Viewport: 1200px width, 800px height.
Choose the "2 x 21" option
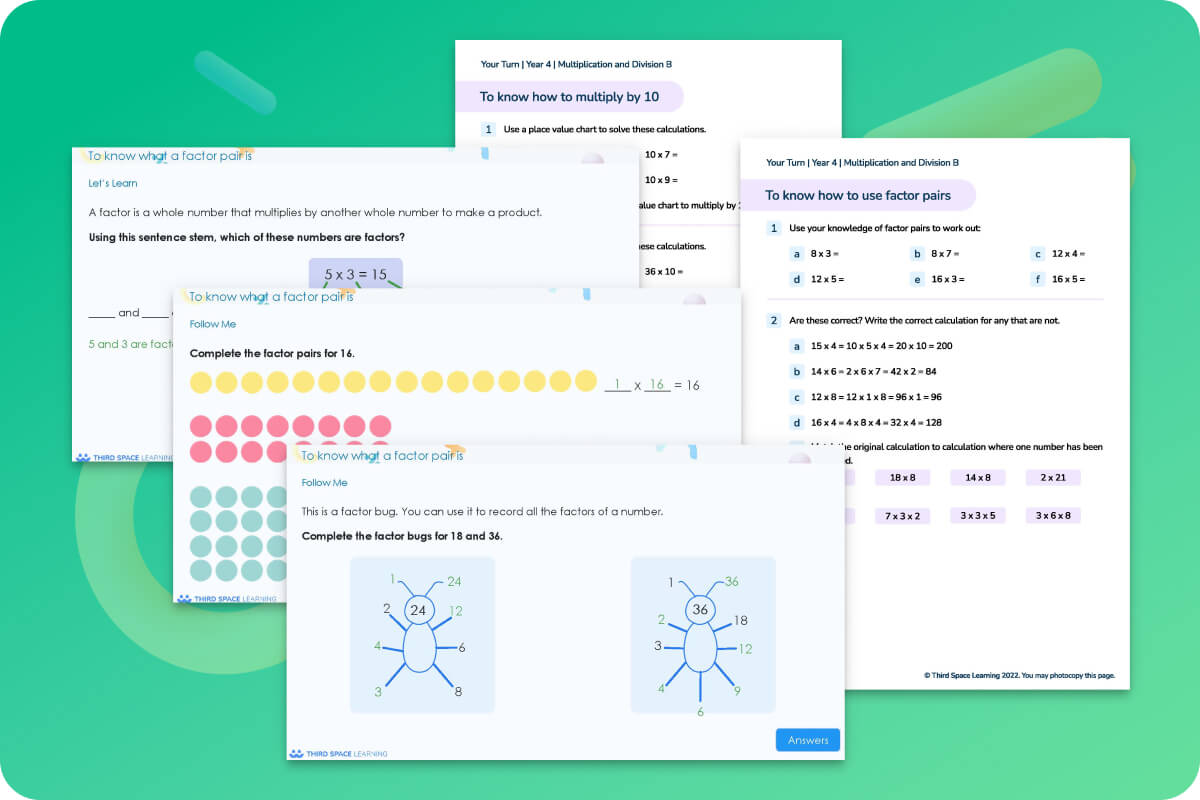1052,477
